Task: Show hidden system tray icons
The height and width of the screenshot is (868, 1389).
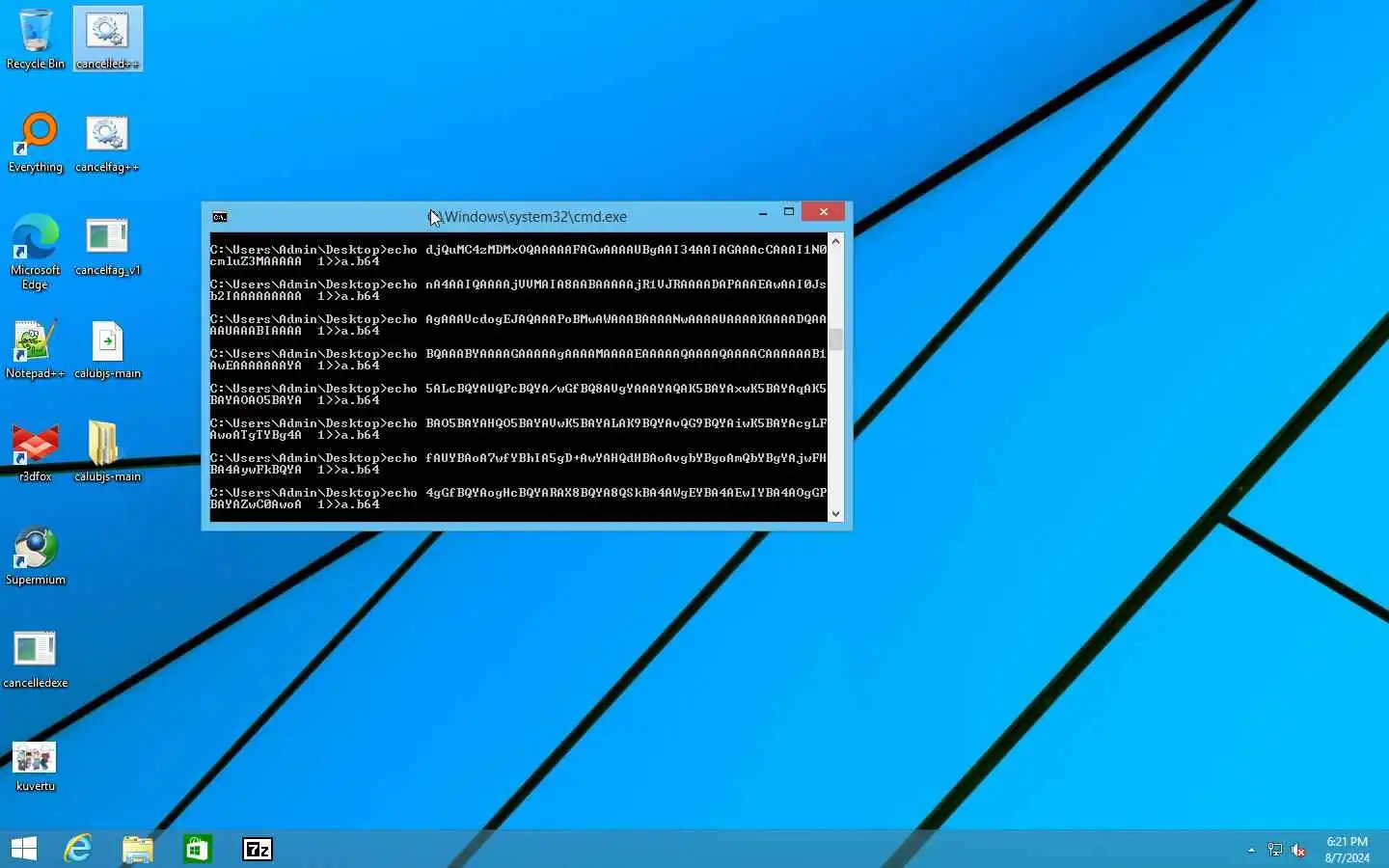Action: click(1251, 850)
